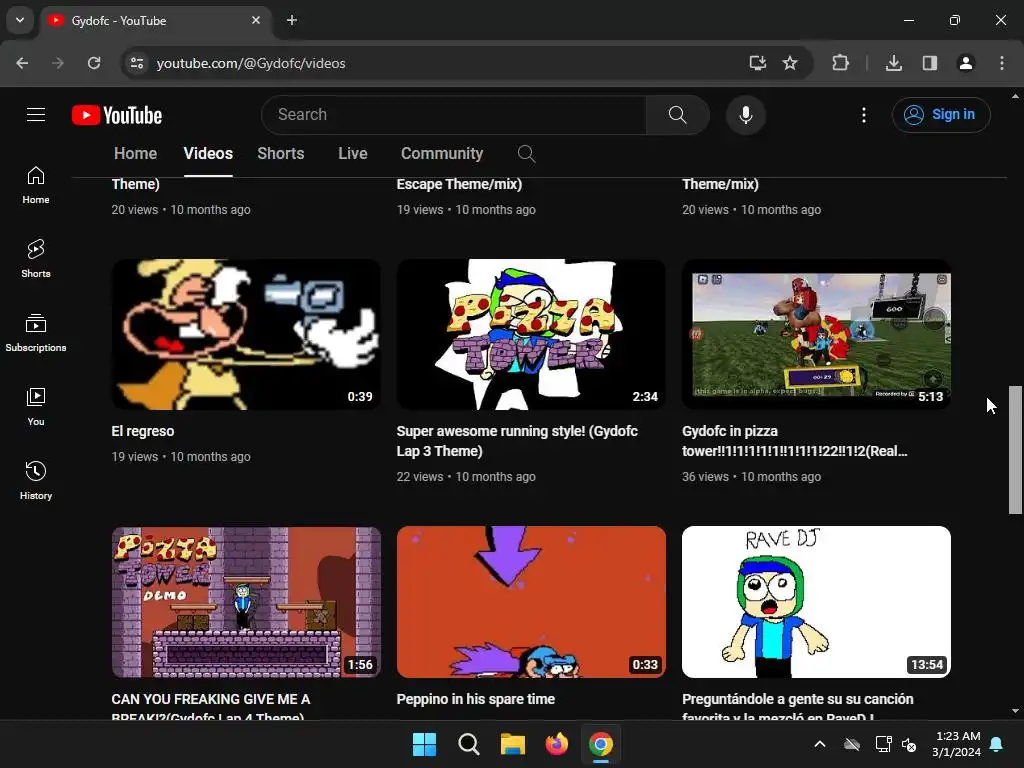Open Peppino in his spare time thumbnail
Viewport: 1024px width, 768px height.
point(531,602)
